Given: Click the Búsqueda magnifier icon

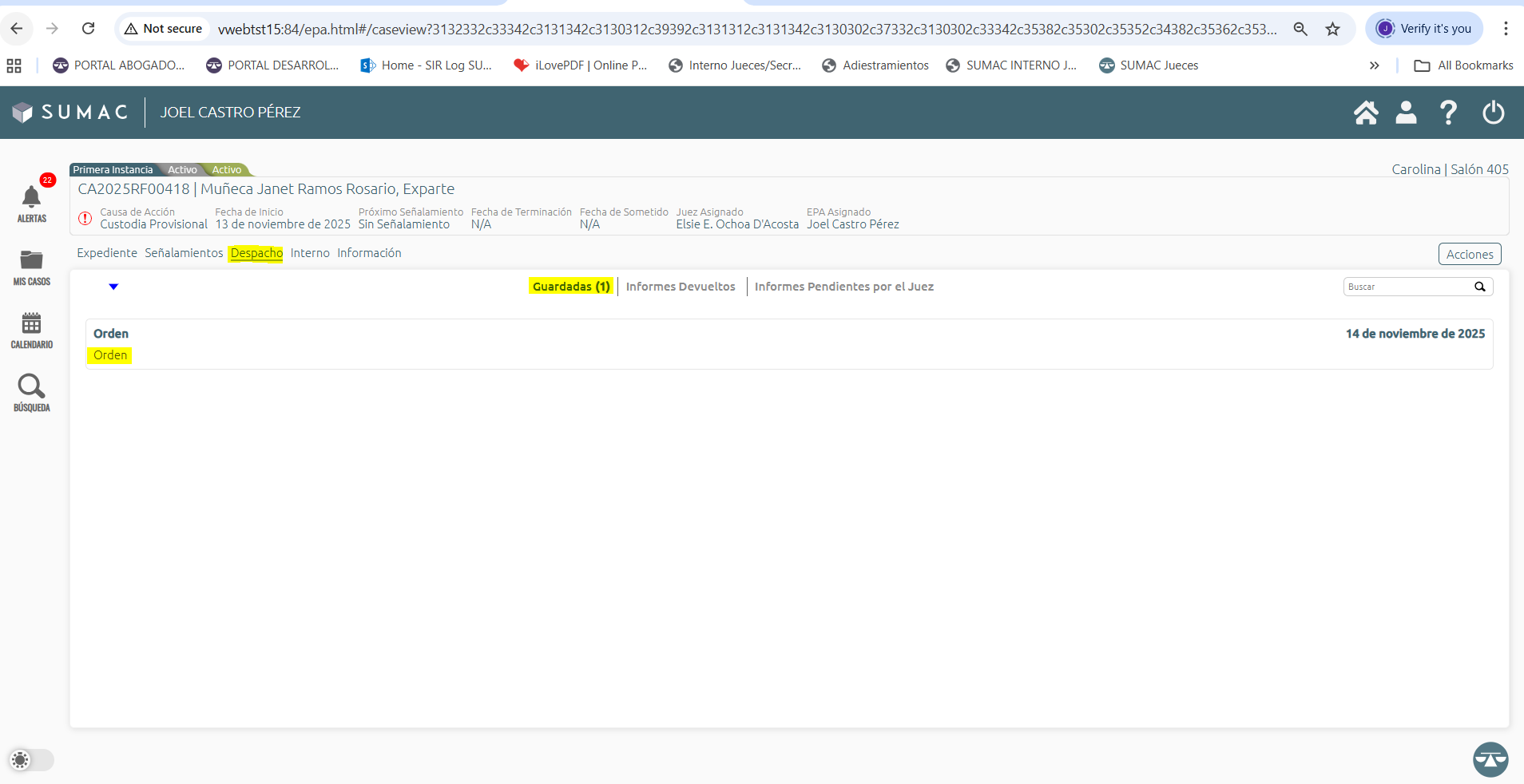Looking at the screenshot, I should point(32,386).
